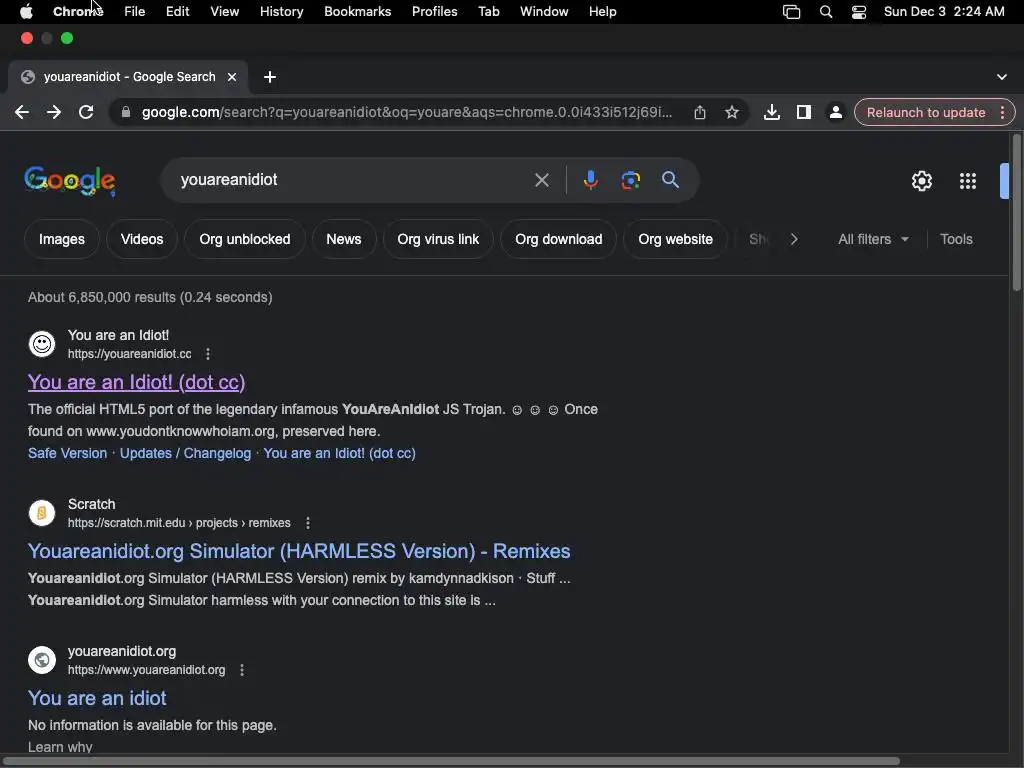Image resolution: width=1024 pixels, height=768 pixels.
Task: Close the youareanidiot Google Search tab
Action: (x=232, y=77)
